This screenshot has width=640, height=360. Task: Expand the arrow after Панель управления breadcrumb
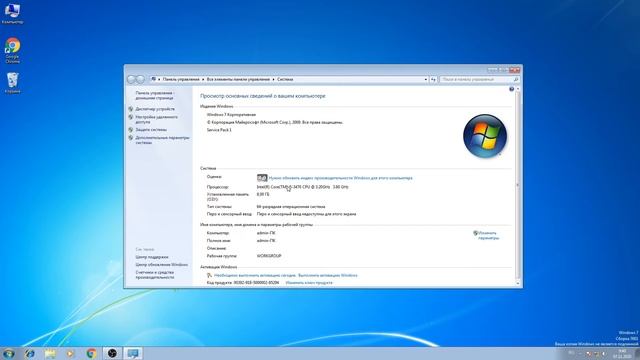(x=203, y=80)
